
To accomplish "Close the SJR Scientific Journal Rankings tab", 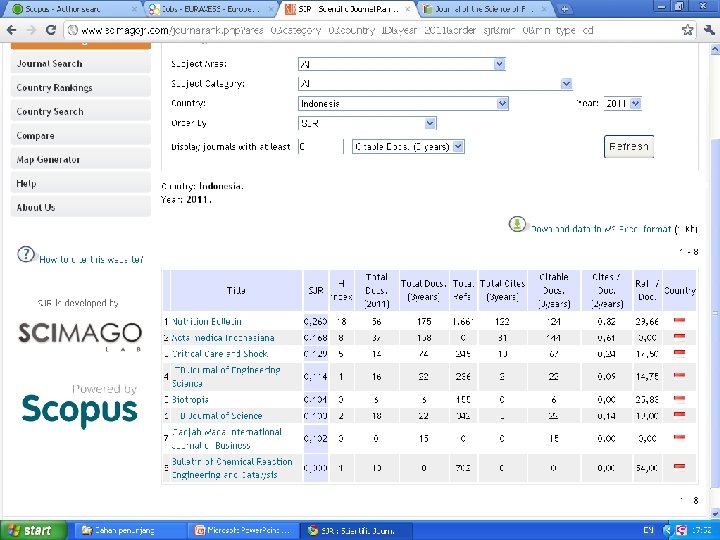I will click(x=407, y=9).
